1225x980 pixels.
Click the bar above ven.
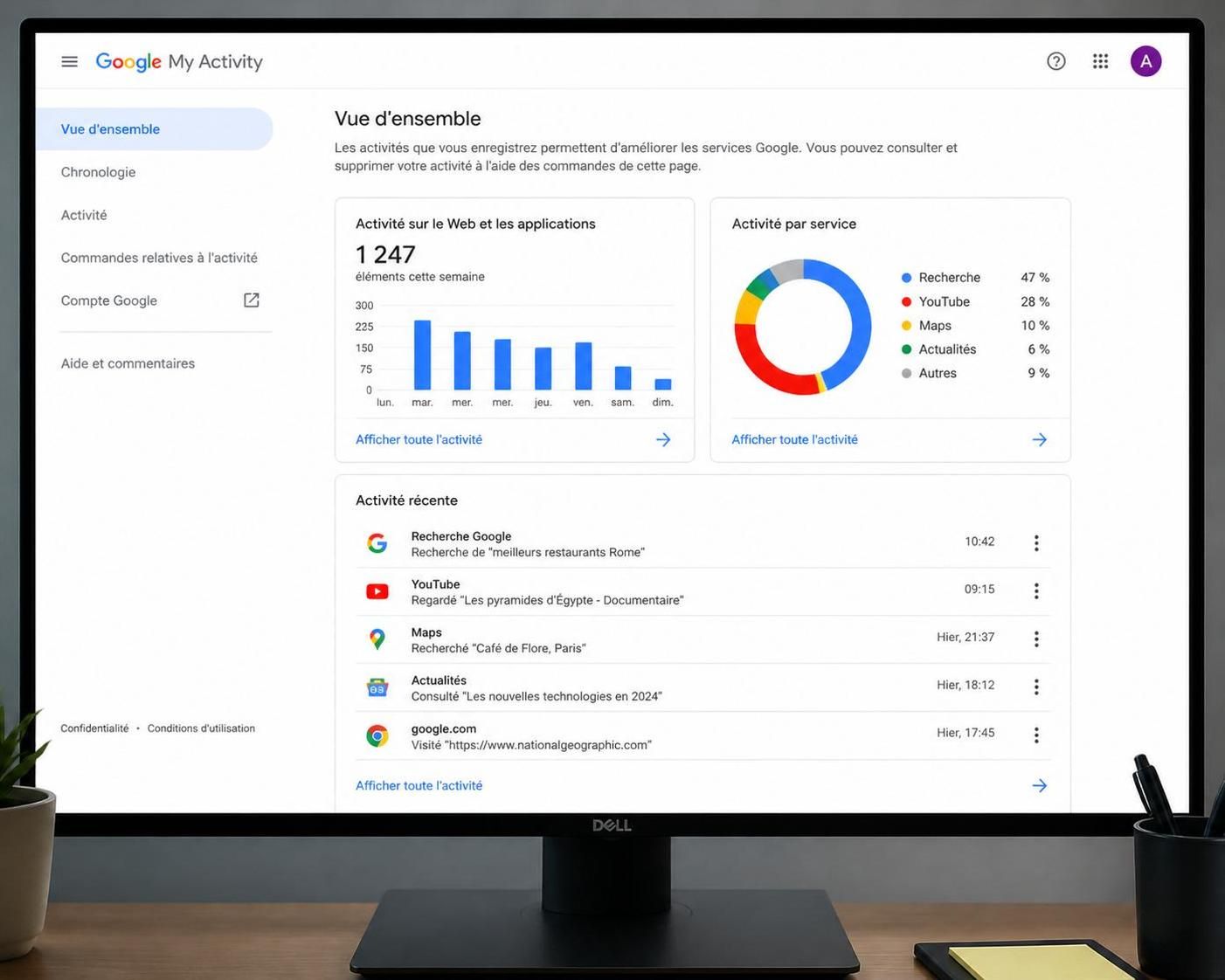pyautogui.click(x=583, y=366)
